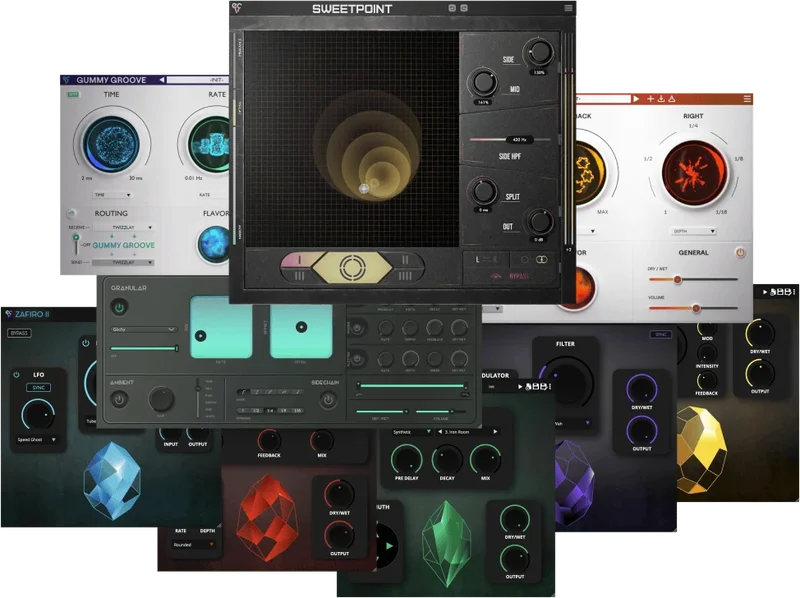
Task: Click the Sweetpoint linked circles icon
Action: 542,260
